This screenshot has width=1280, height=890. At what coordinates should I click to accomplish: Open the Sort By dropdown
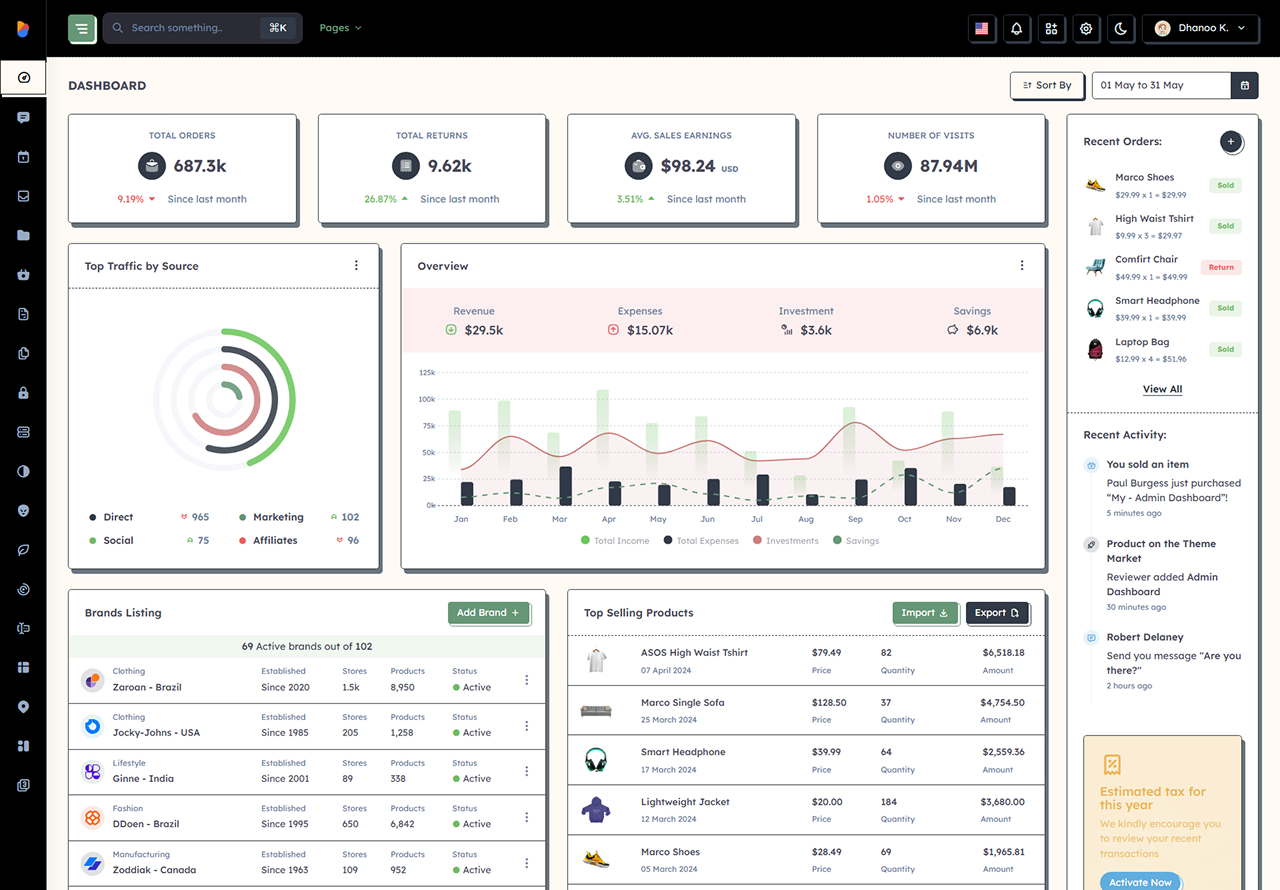[1047, 85]
